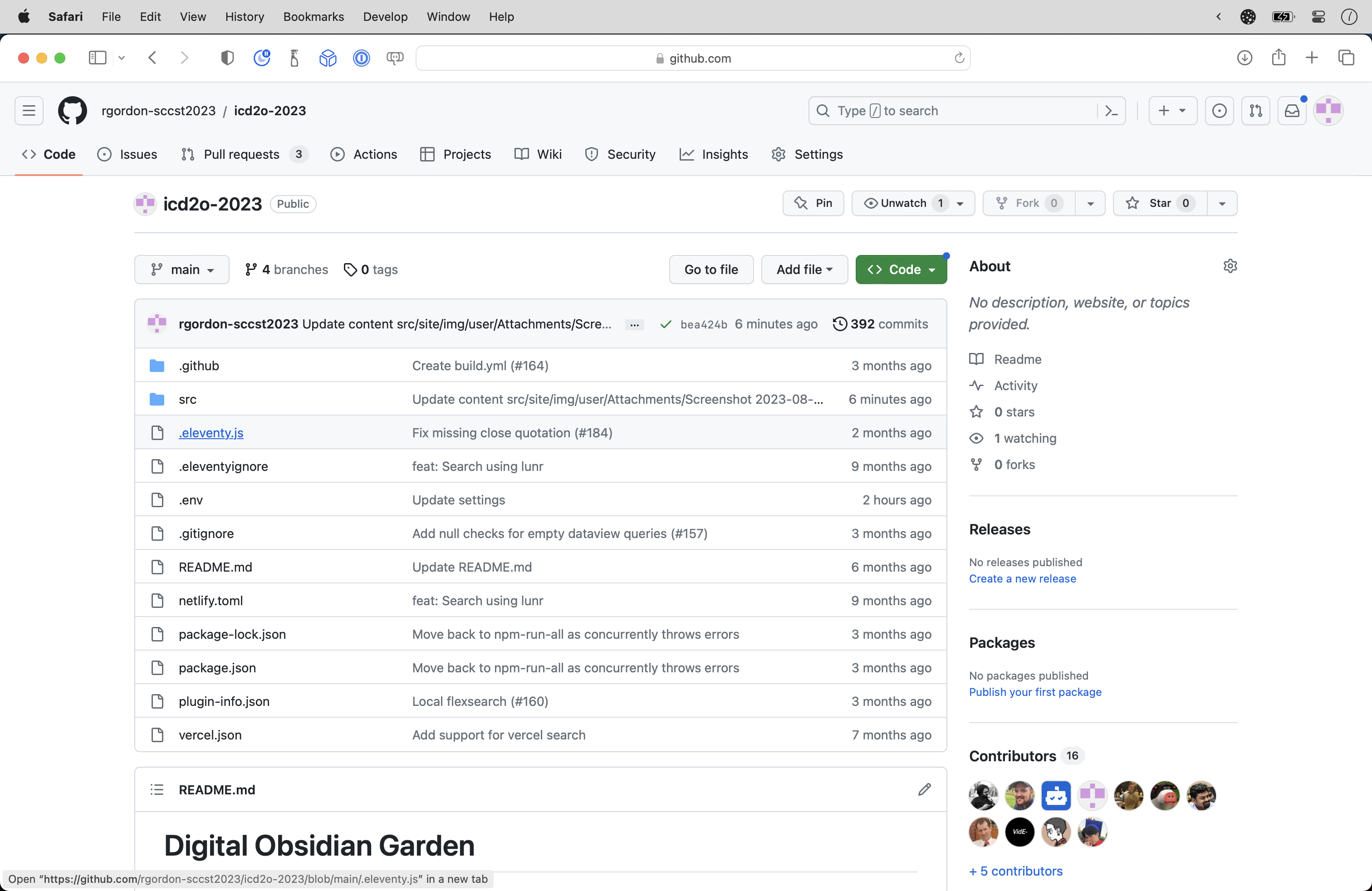Expand the Add file dropdown

tap(804, 270)
